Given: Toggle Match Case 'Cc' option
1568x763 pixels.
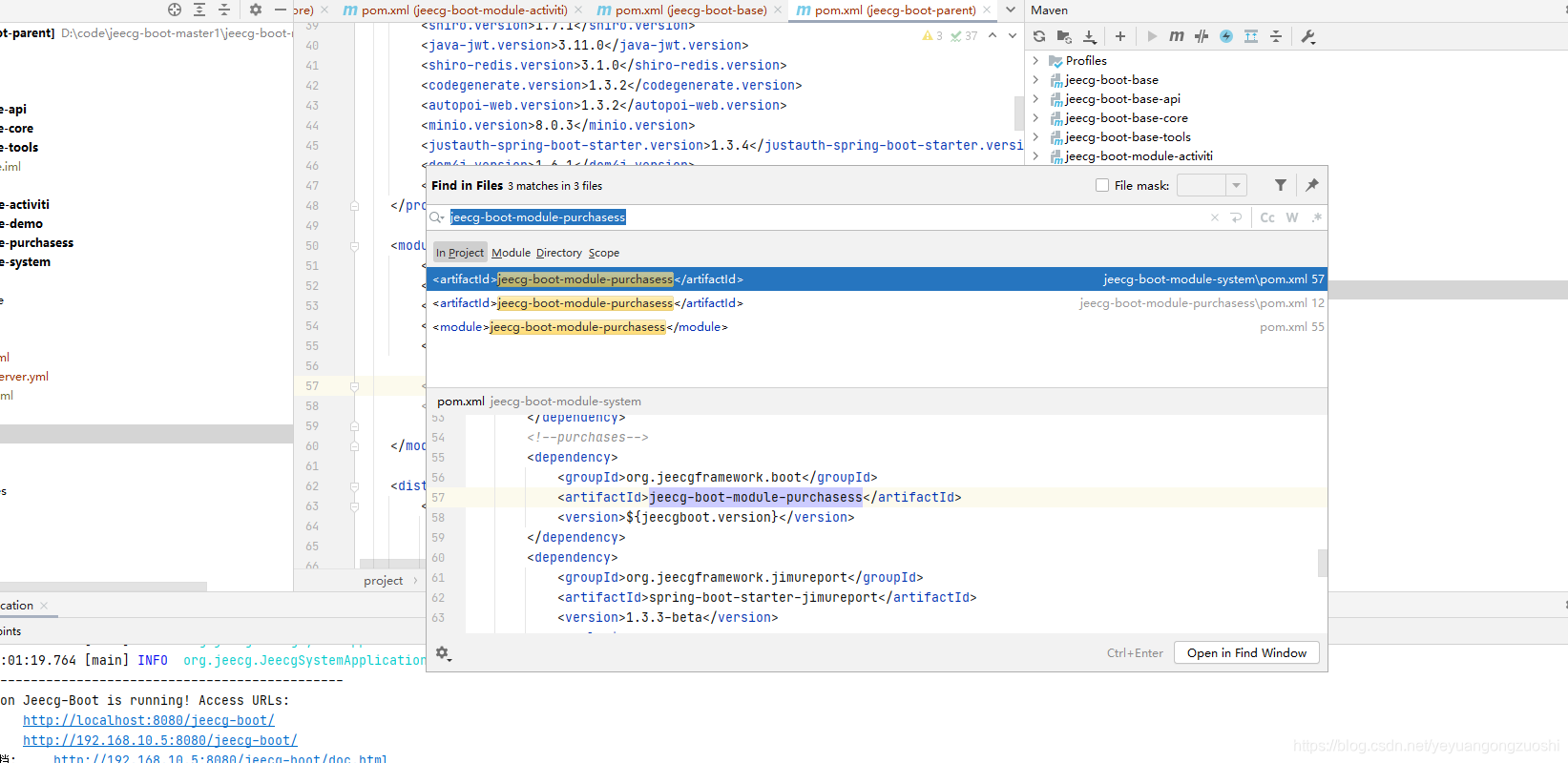Looking at the screenshot, I should [x=1267, y=217].
